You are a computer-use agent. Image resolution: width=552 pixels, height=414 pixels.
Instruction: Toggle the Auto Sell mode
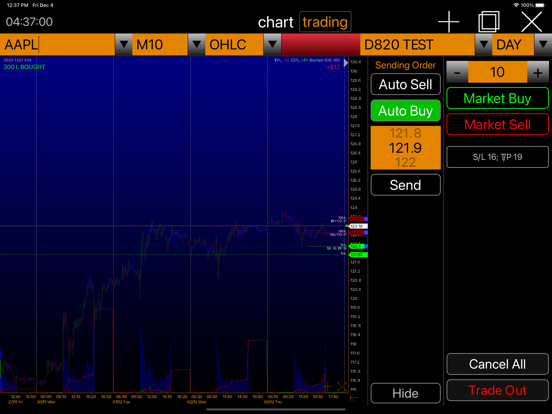click(405, 84)
